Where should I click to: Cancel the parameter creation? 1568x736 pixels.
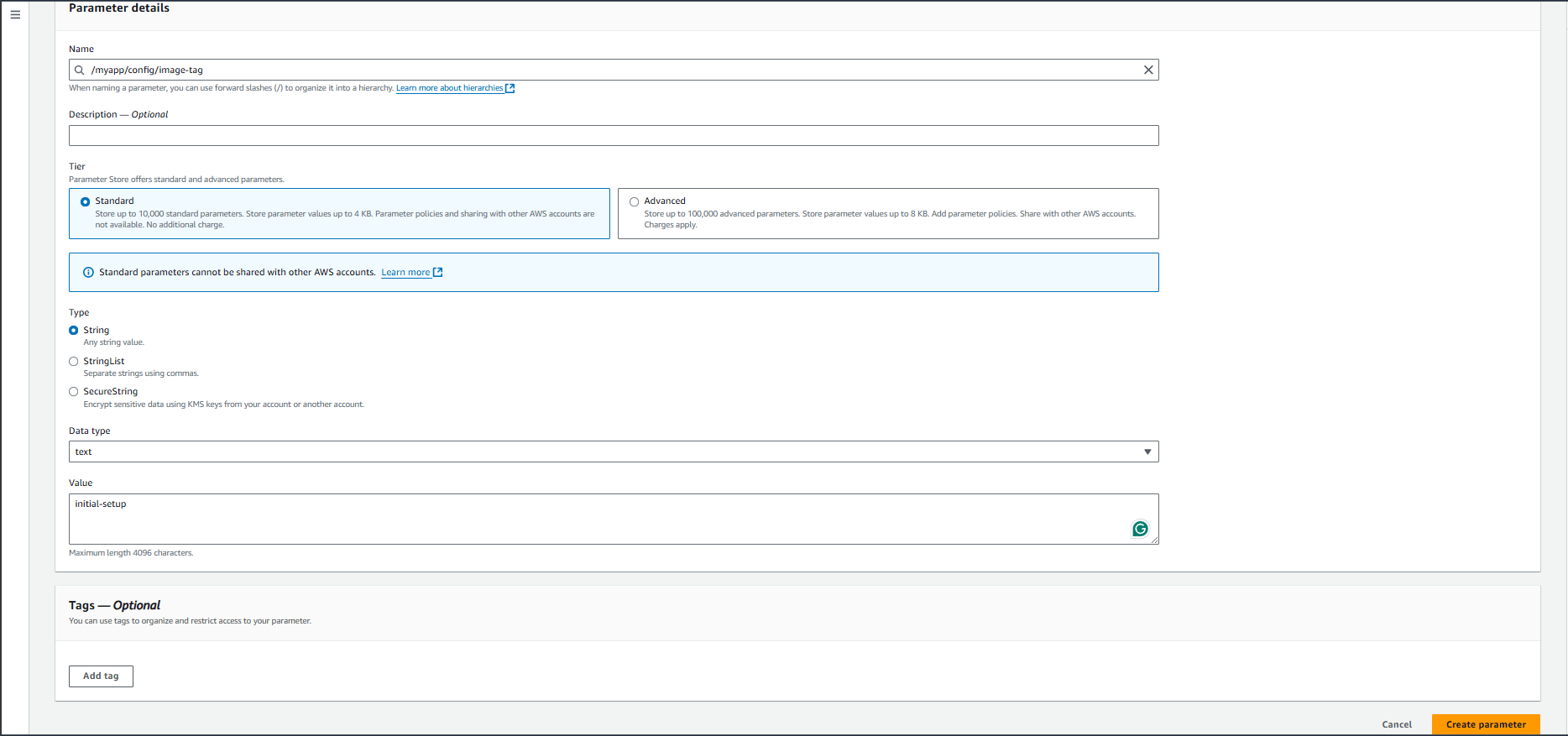(x=1397, y=724)
